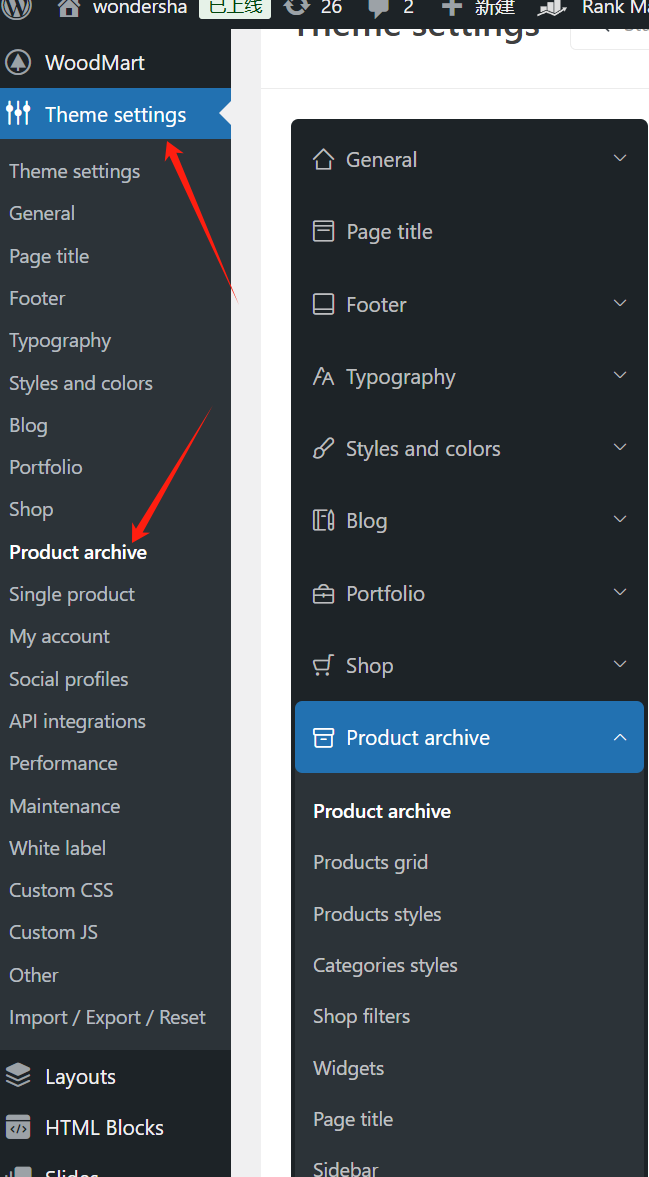Viewport: 649px width, 1177px height.
Task: Click the Portfolio briefcase icon
Action: coord(323,594)
